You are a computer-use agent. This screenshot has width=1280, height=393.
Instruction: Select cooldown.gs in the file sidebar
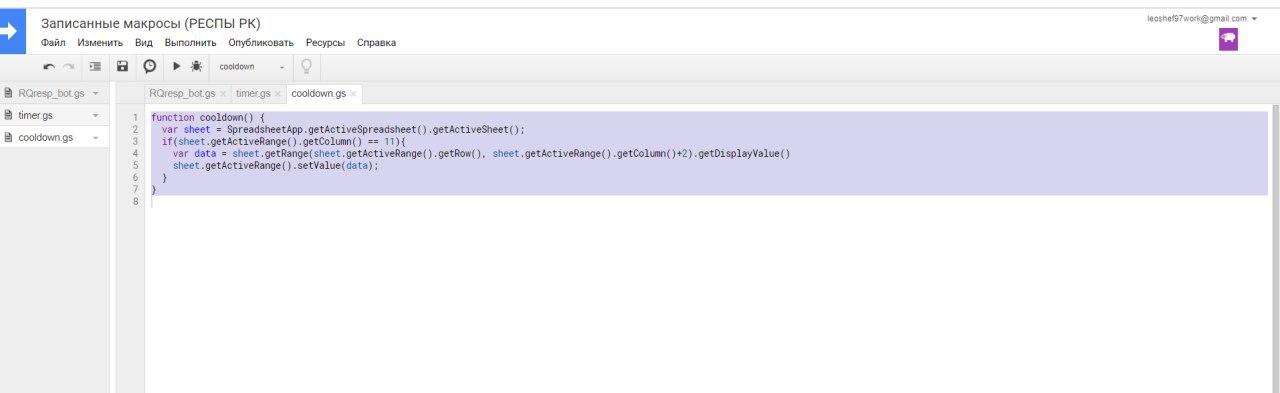(x=46, y=138)
